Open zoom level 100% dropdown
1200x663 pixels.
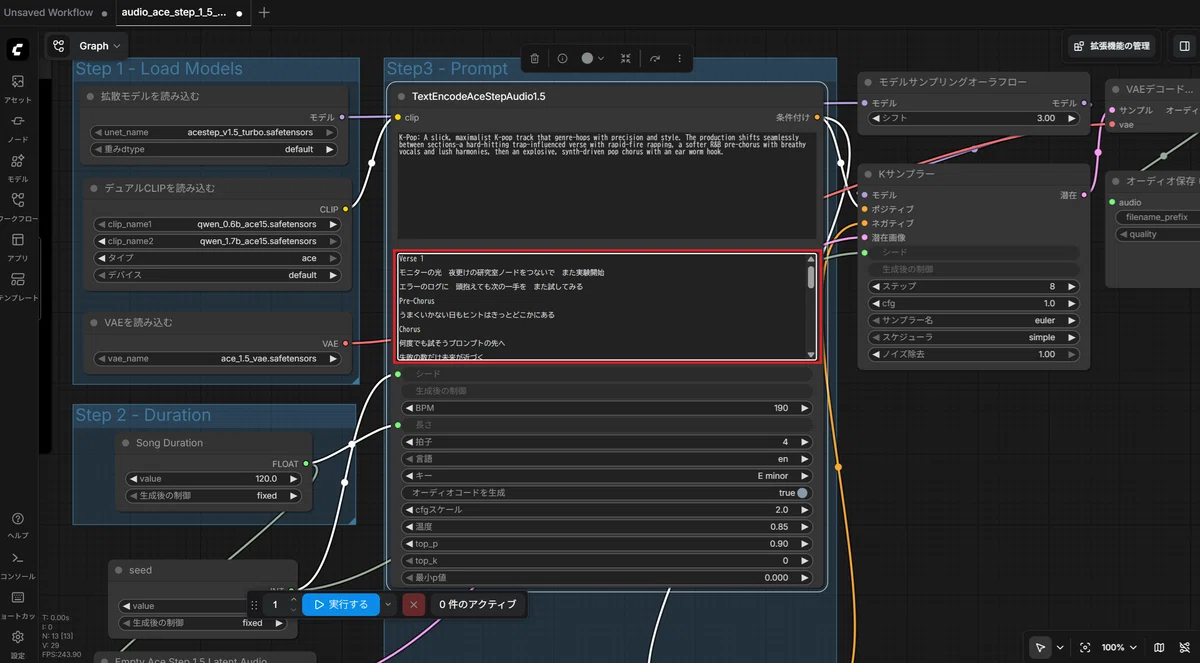pos(1119,647)
